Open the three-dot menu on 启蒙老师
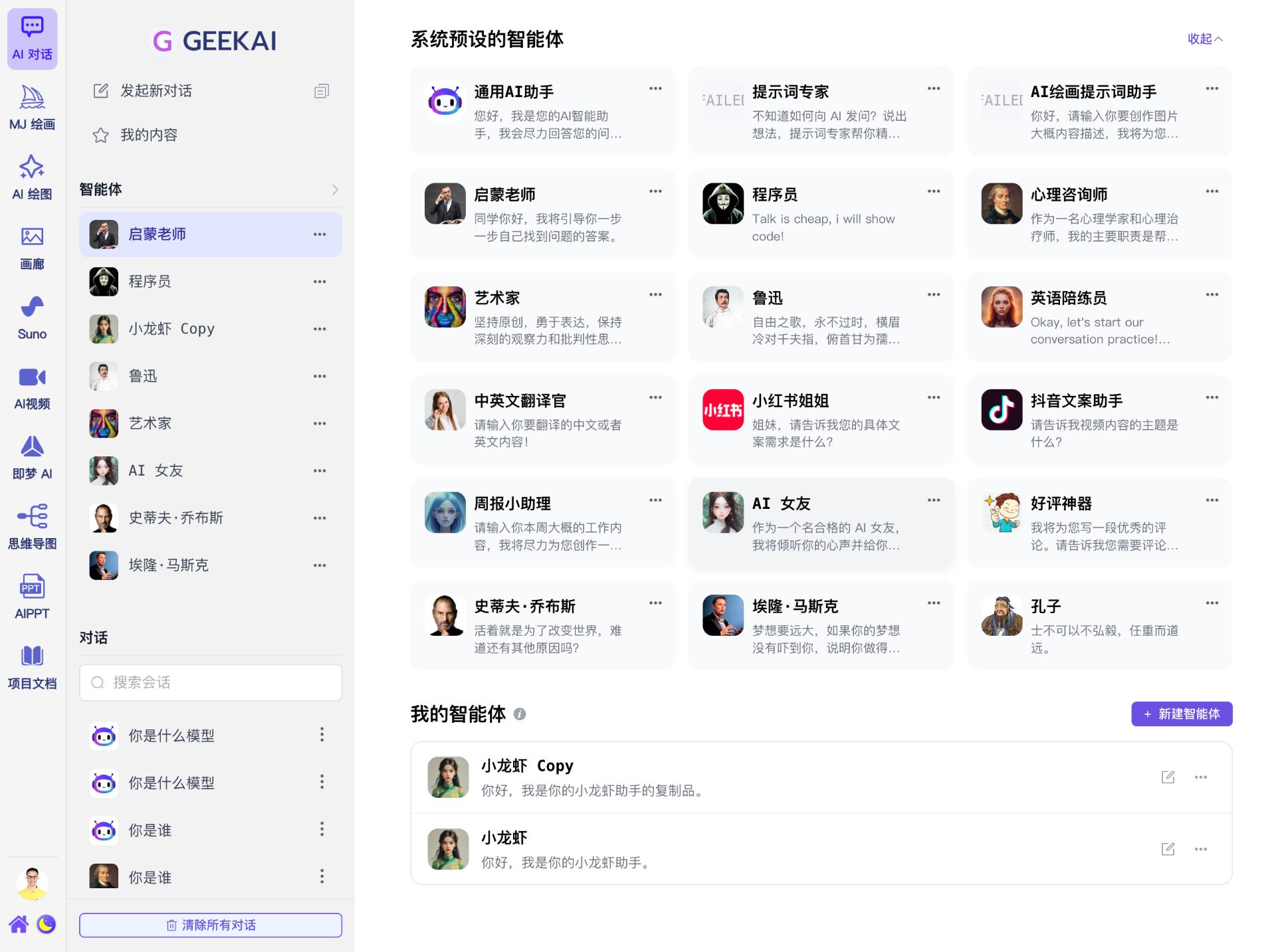The image size is (1276, 952). [320, 234]
